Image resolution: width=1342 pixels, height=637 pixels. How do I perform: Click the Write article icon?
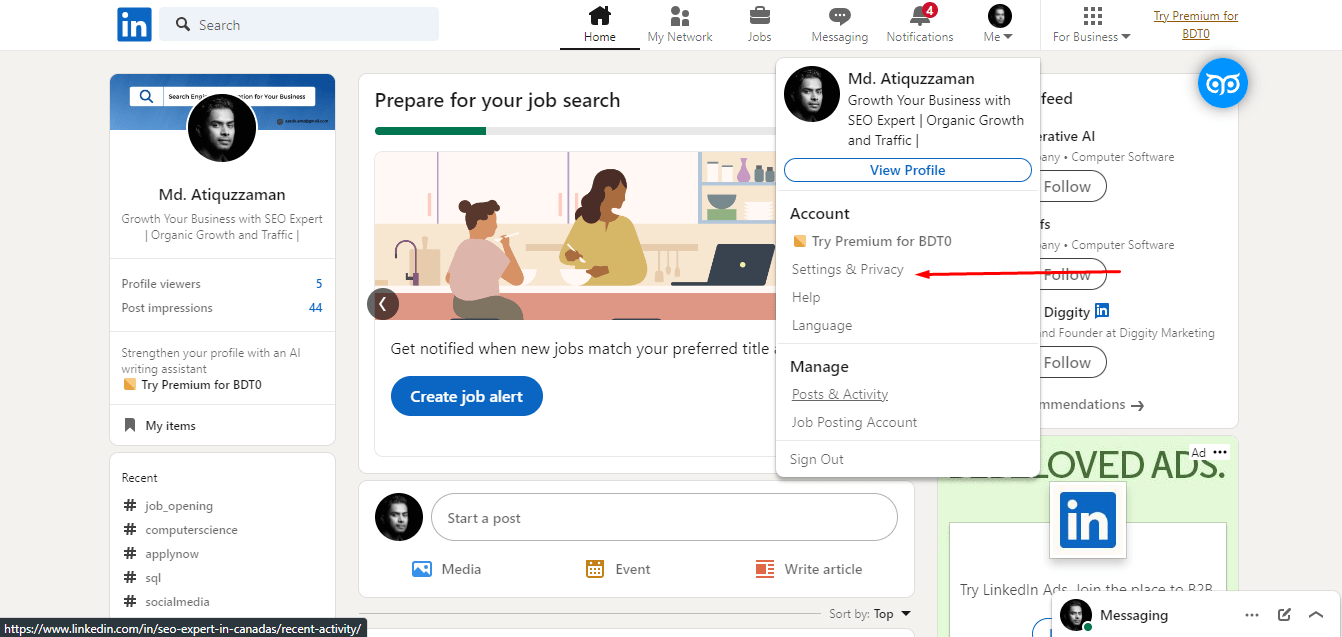(x=765, y=569)
